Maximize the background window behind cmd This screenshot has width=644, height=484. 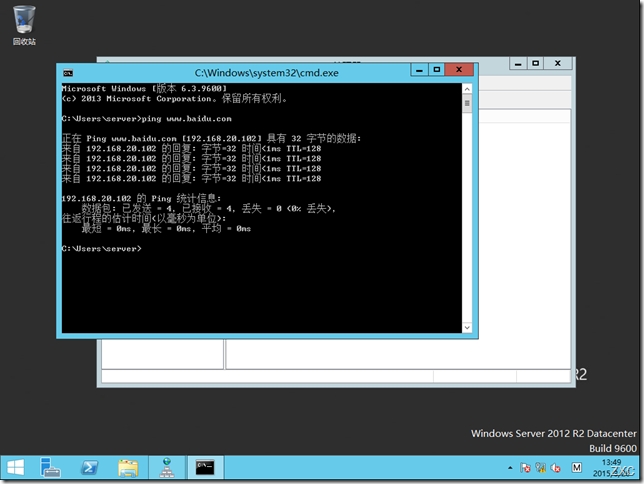point(536,64)
